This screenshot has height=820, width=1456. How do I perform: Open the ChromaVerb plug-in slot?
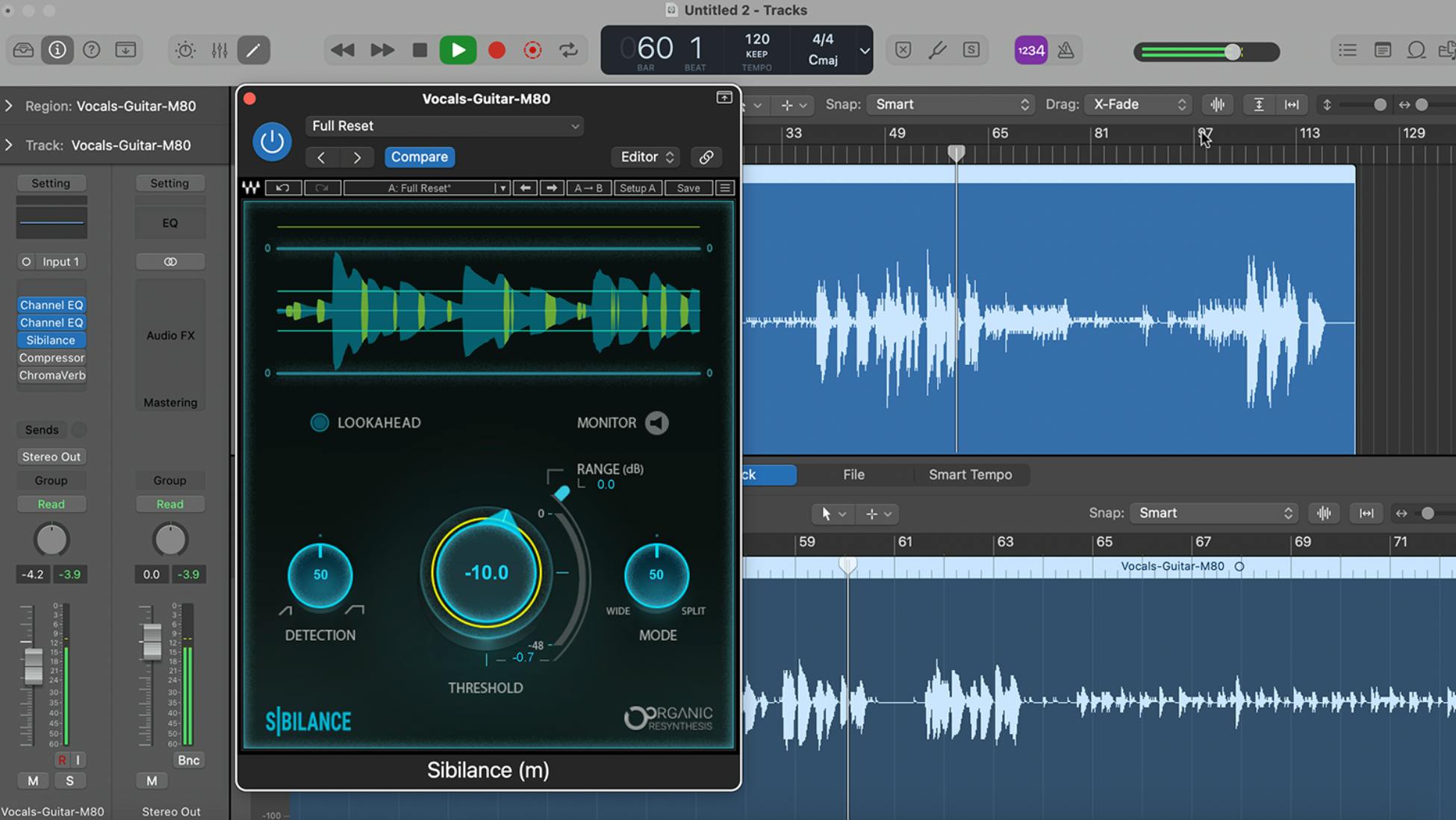click(x=52, y=376)
